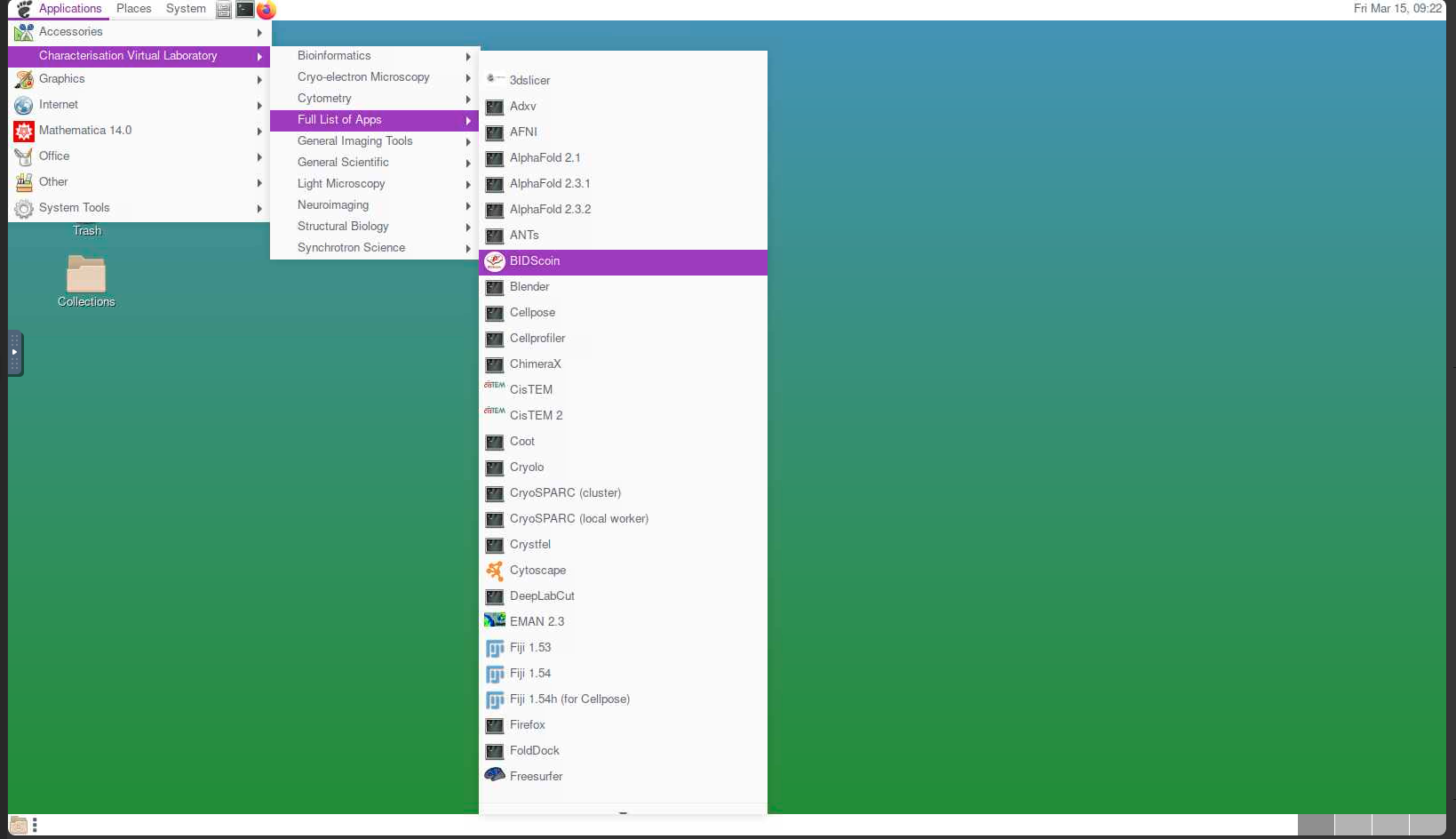Click the Graphics category icon

pyautogui.click(x=24, y=79)
